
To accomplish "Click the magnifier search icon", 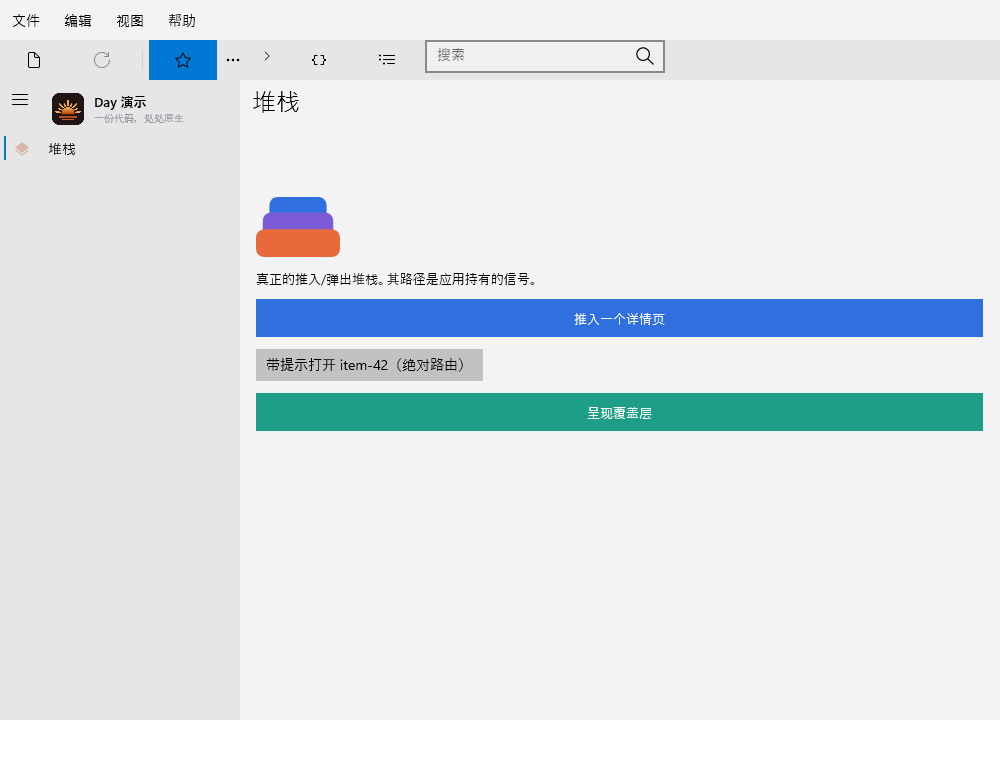I will 645,56.
